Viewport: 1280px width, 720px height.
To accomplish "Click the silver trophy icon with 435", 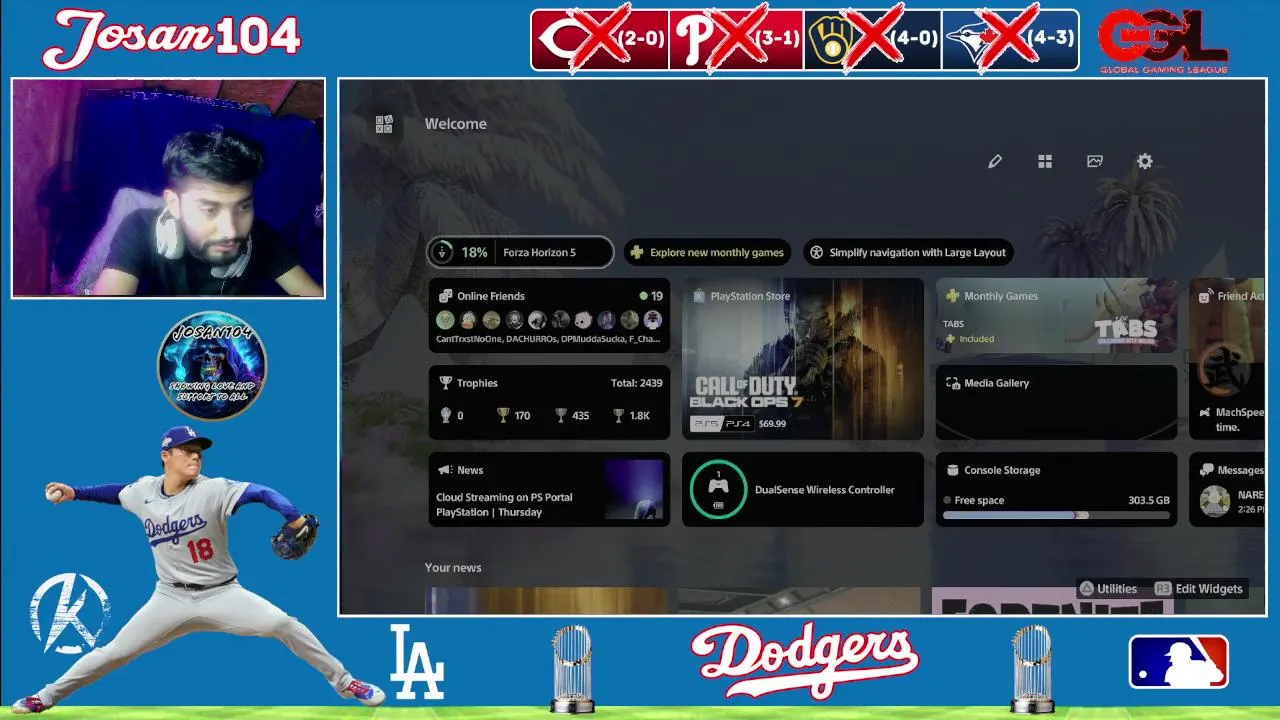I will pyautogui.click(x=561, y=415).
